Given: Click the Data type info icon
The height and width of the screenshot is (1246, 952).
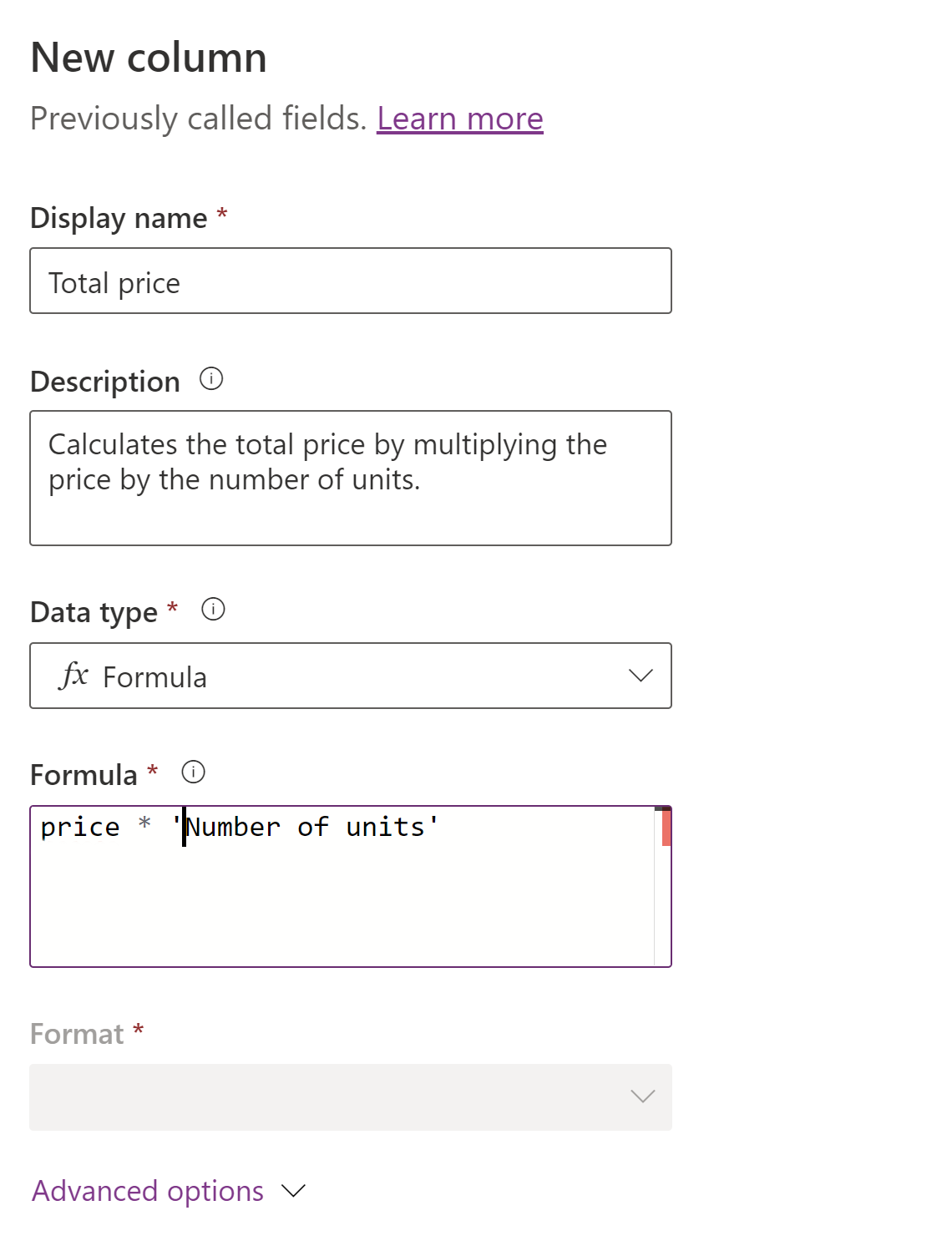Looking at the screenshot, I should click(215, 610).
